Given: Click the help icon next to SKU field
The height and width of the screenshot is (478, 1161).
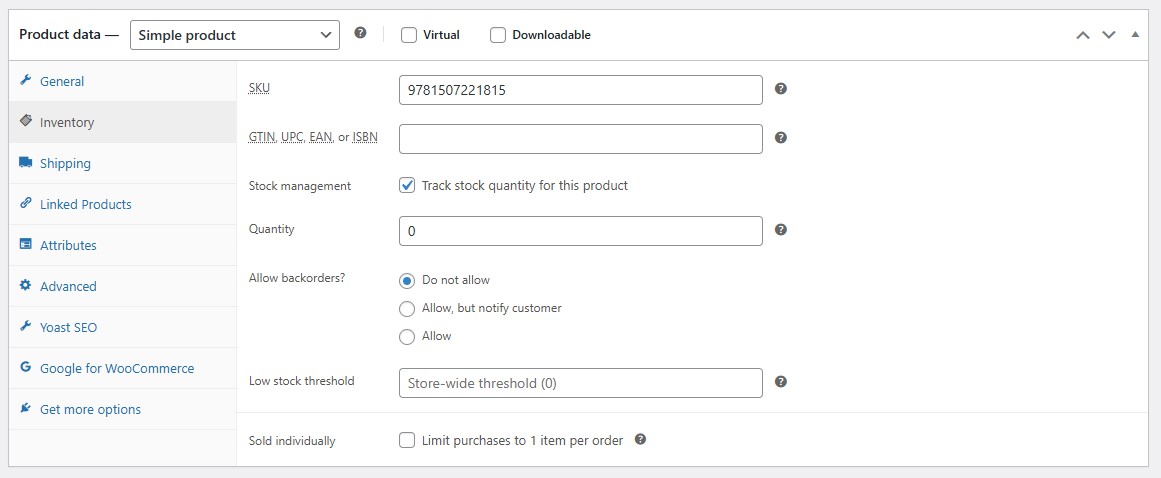Looking at the screenshot, I should [x=781, y=89].
